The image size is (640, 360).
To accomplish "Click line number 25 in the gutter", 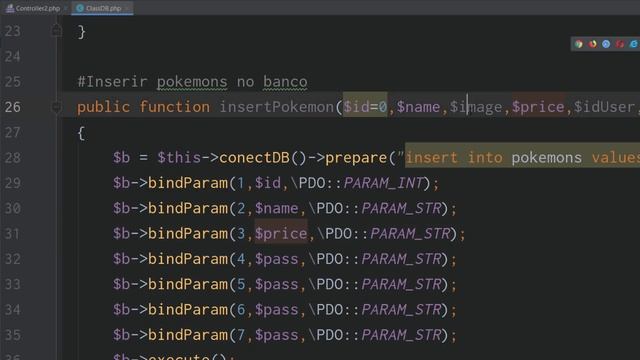I will [x=12, y=82].
